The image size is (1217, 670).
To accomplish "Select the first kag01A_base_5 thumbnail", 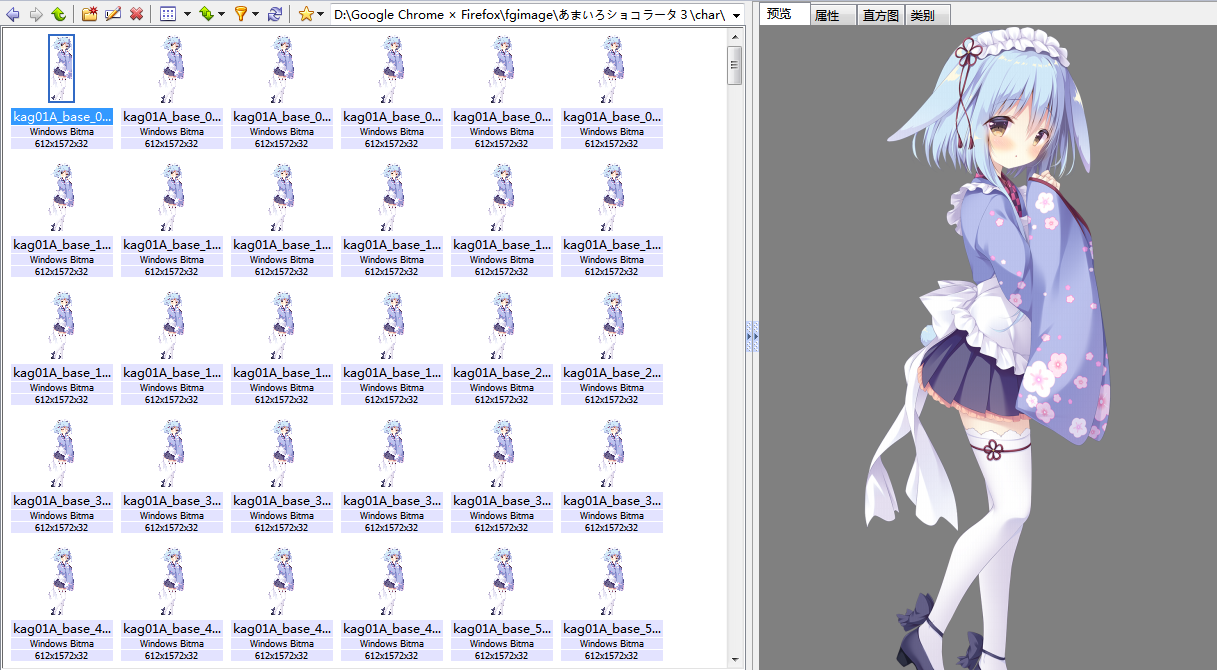I will pos(502,580).
